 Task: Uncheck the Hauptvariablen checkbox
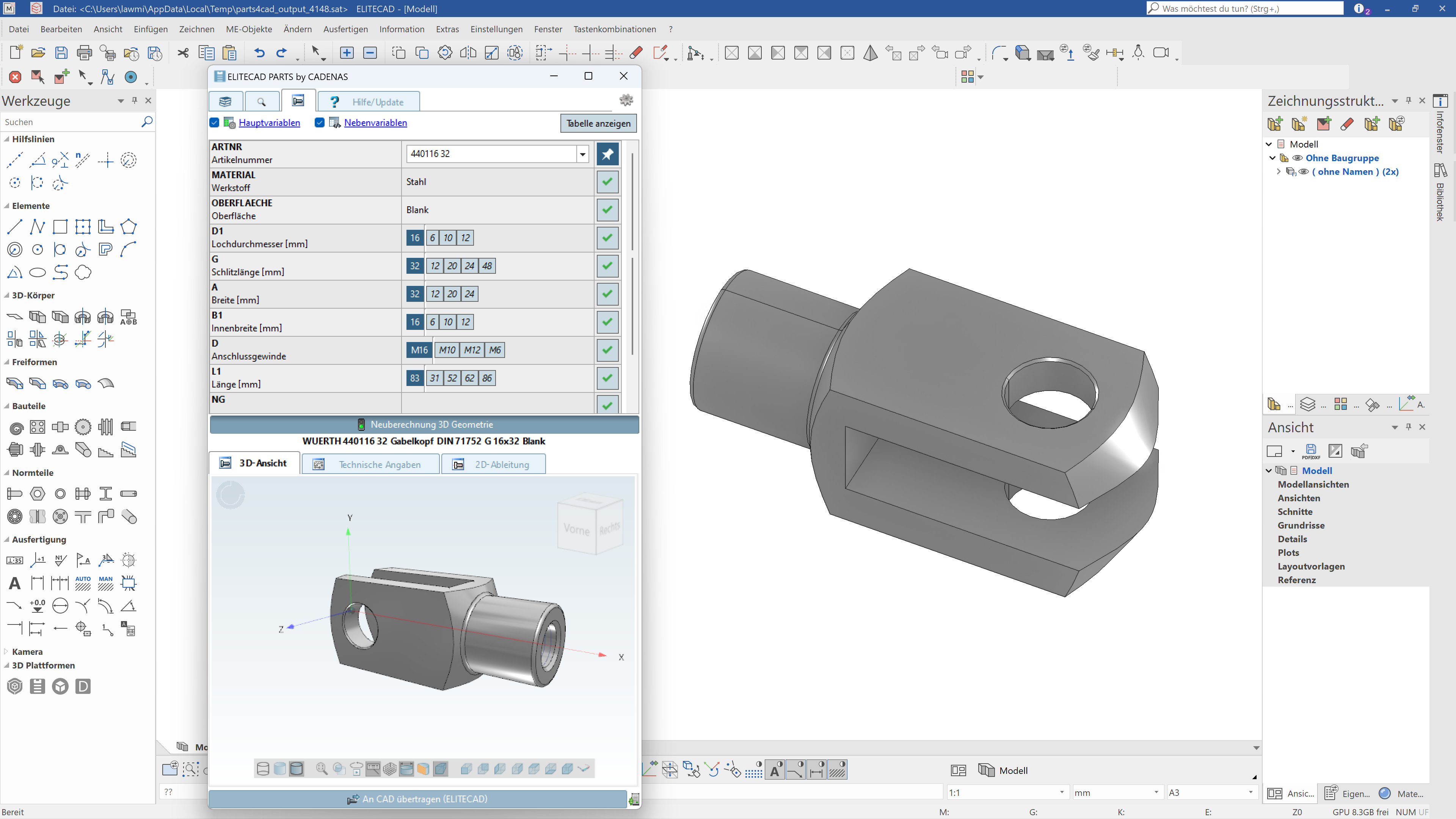click(214, 122)
